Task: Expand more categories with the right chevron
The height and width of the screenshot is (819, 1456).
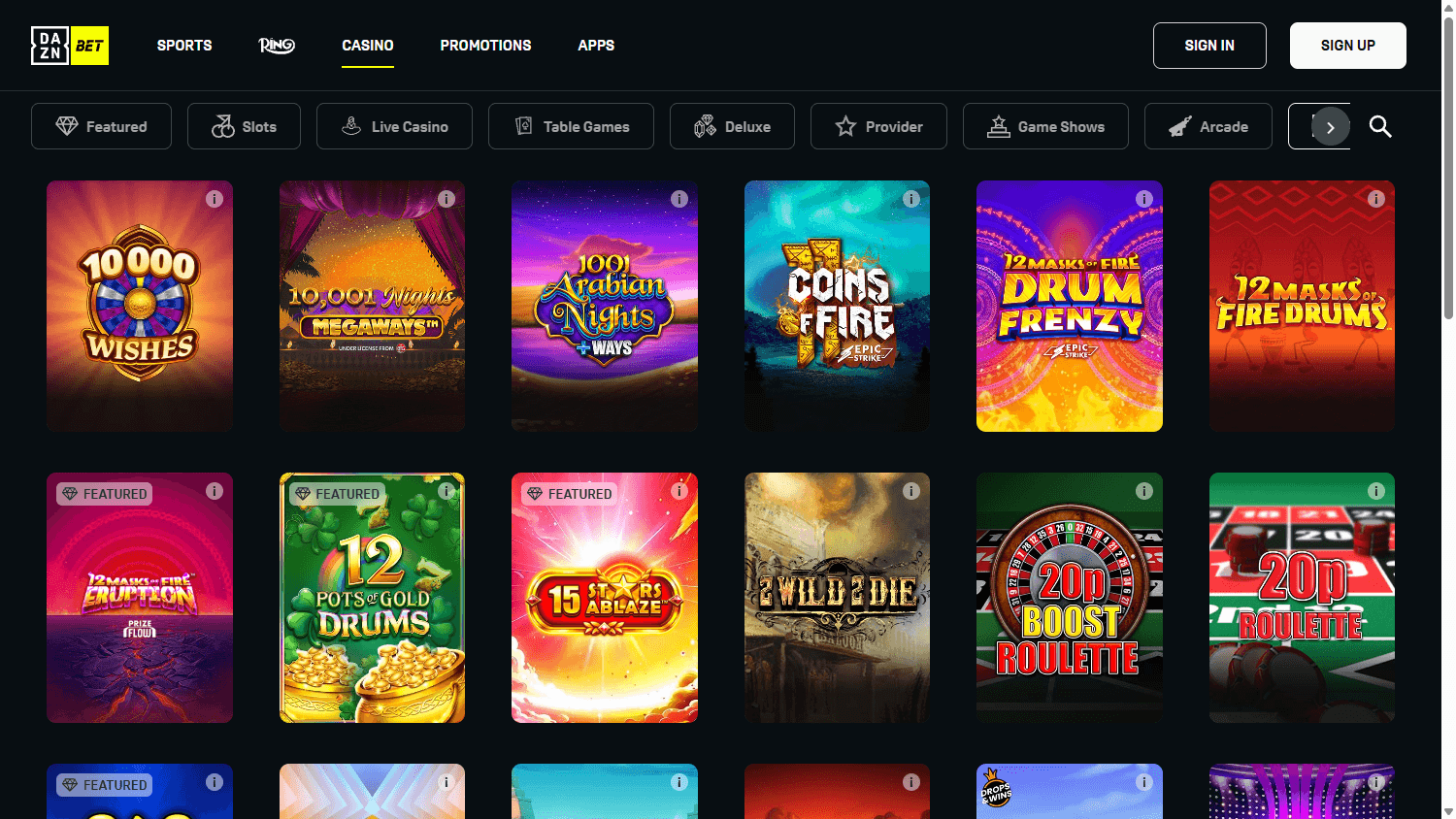Action: pyautogui.click(x=1331, y=127)
